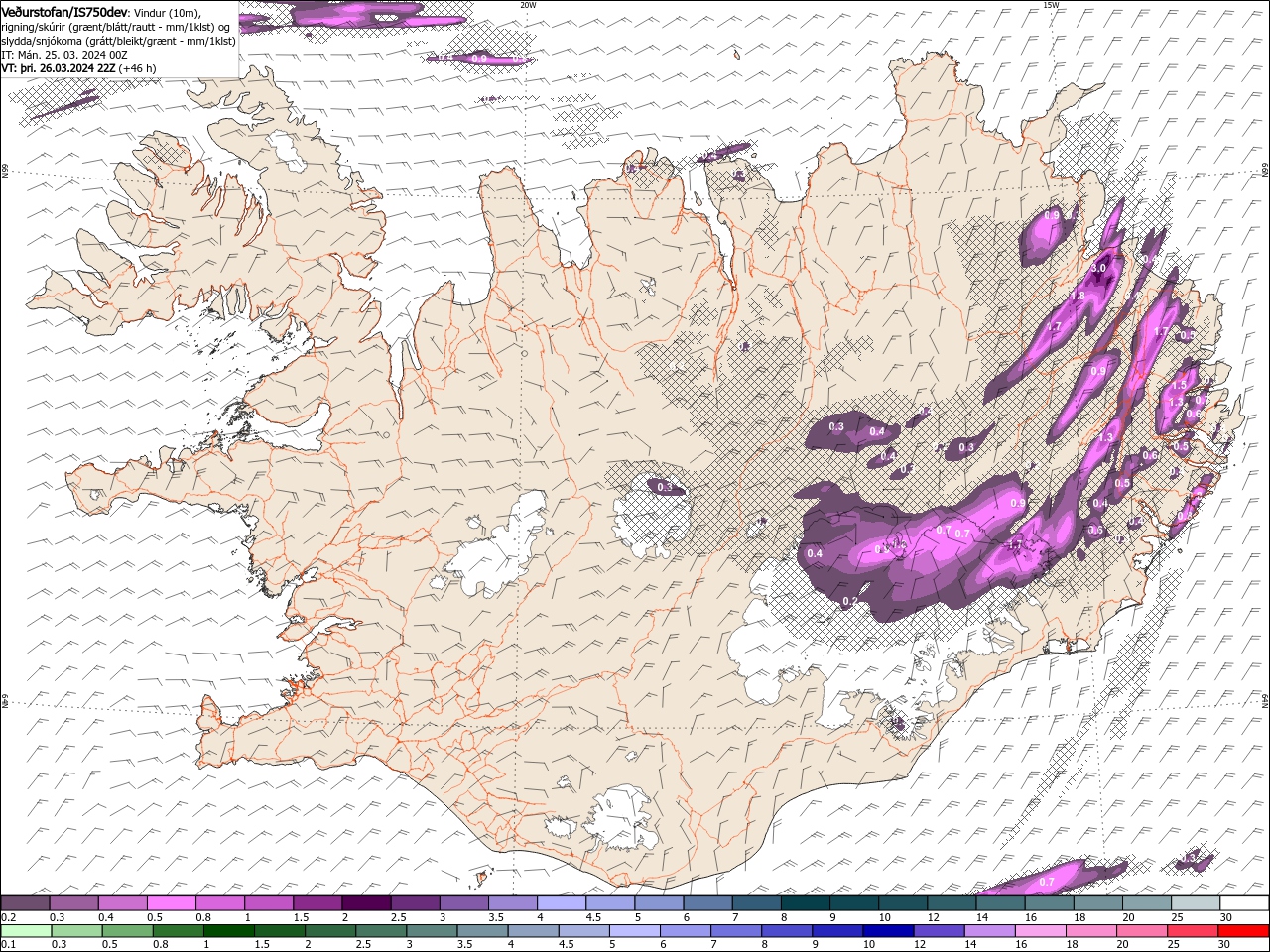Viewport: 1270px width, 952px height.
Task: Click the 20W longitude label
Action: [x=528, y=5]
